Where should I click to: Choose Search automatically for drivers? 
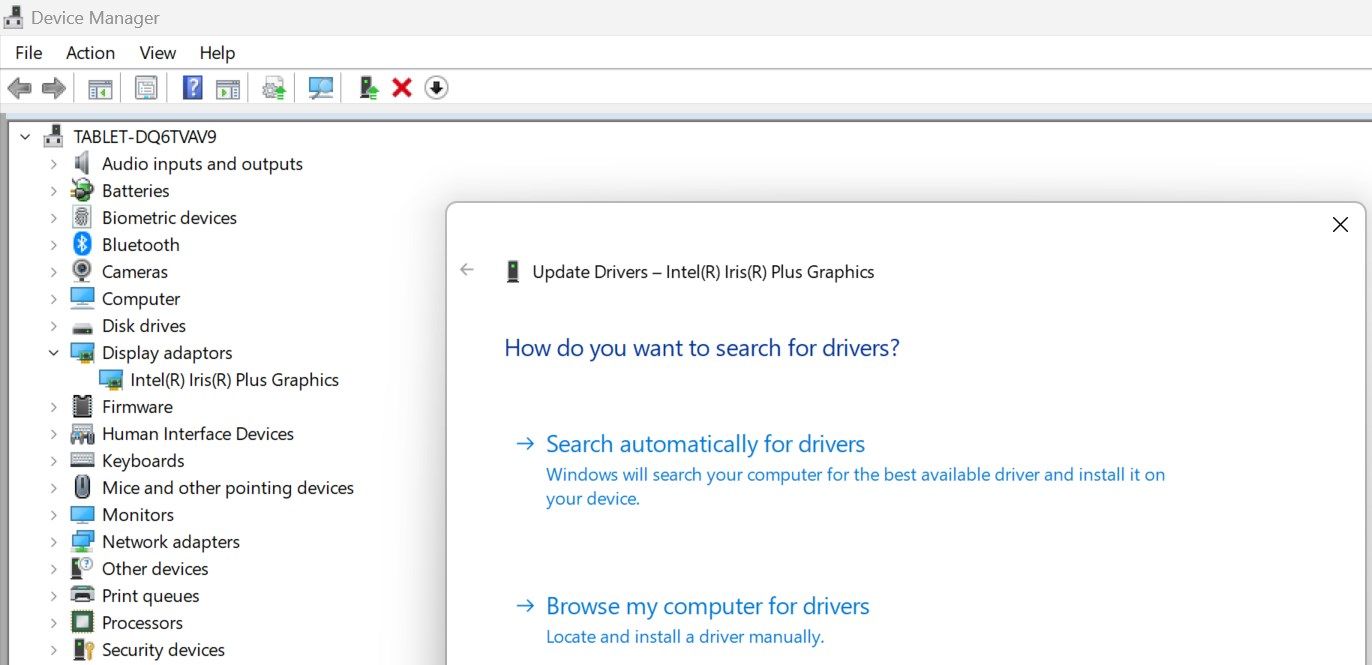pos(705,443)
